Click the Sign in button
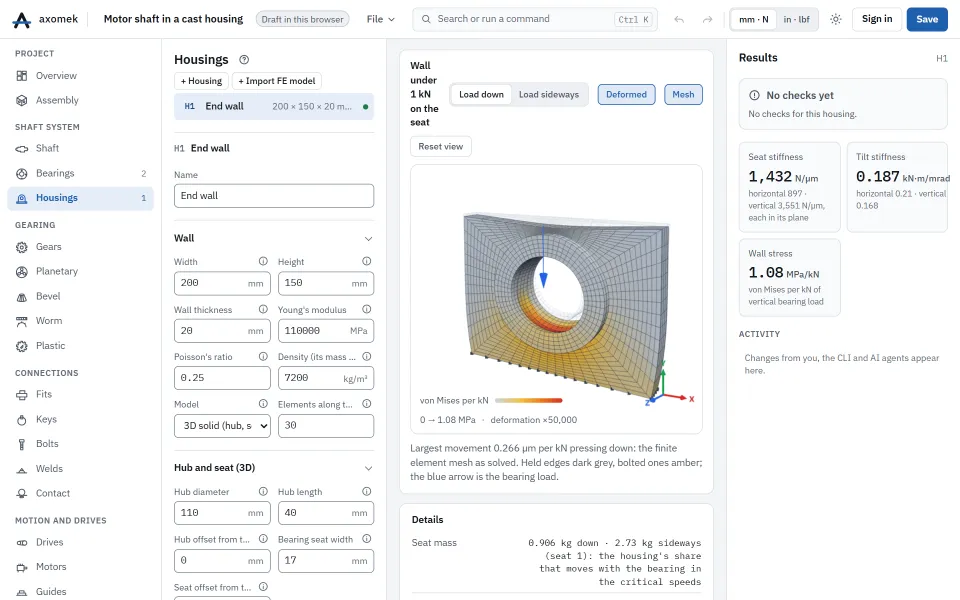Image resolution: width=960 pixels, height=600 pixels. point(877,19)
